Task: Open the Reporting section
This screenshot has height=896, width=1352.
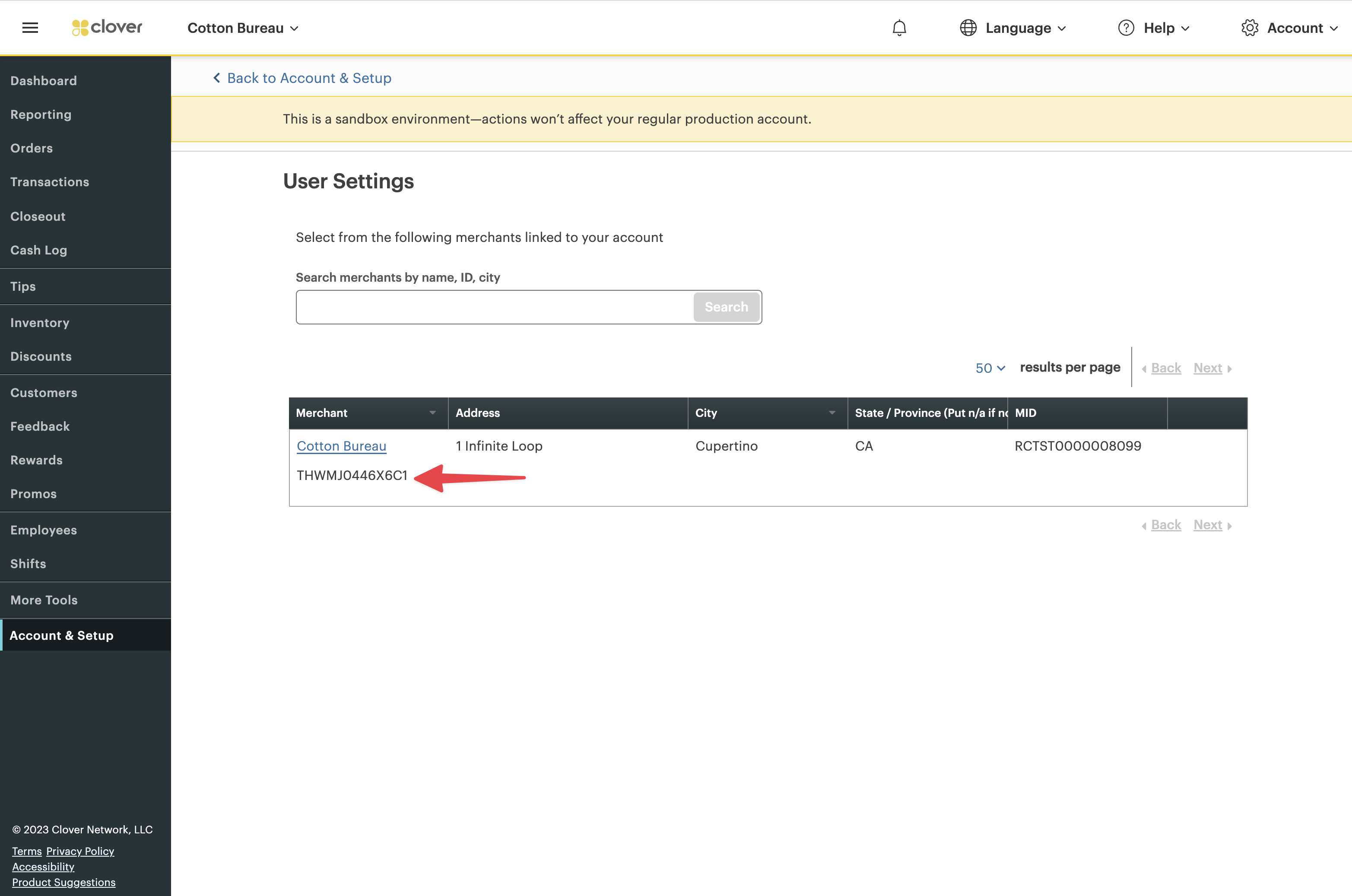Action: click(x=41, y=114)
